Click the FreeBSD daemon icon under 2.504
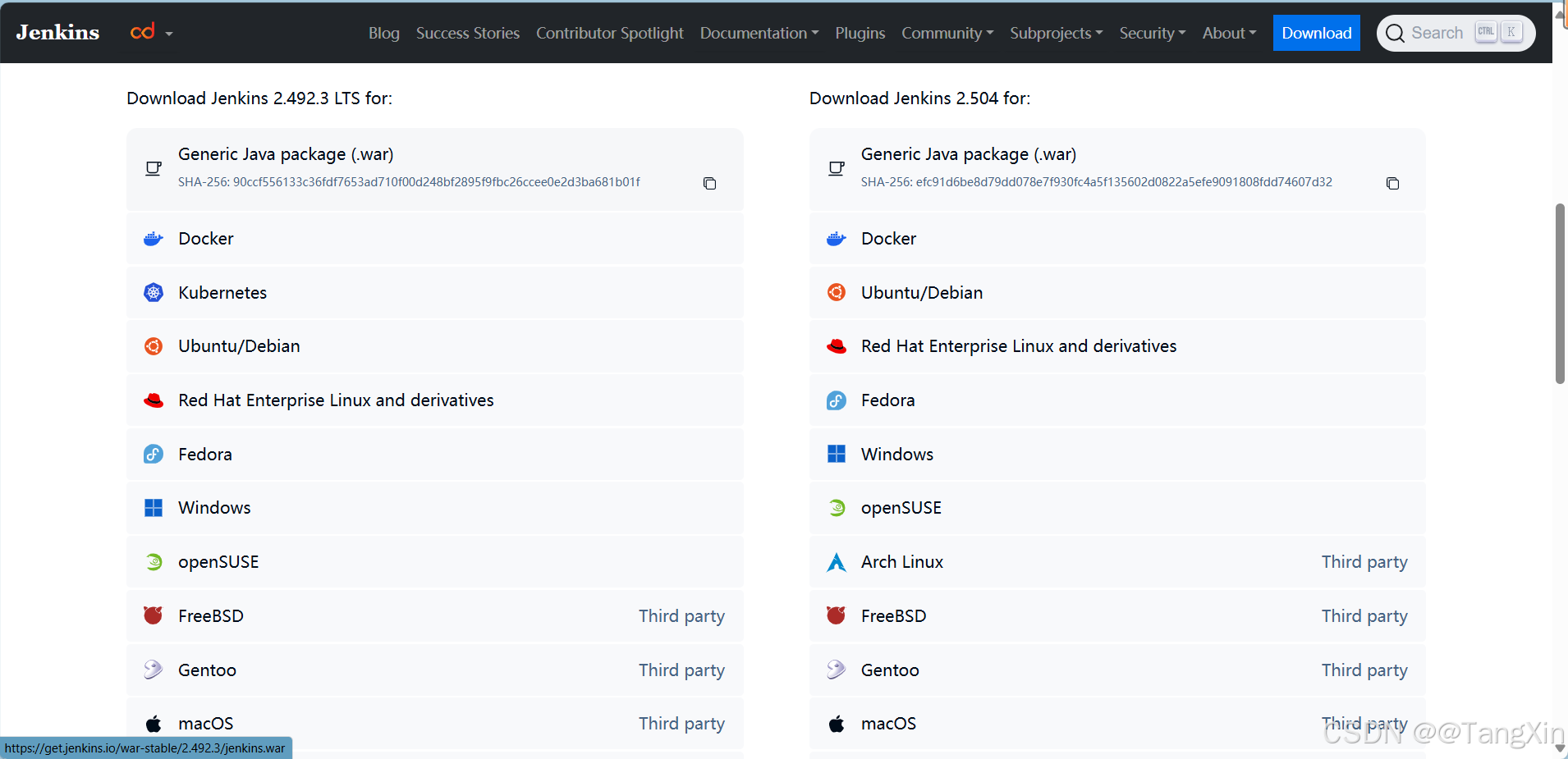1568x759 pixels. (837, 615)
